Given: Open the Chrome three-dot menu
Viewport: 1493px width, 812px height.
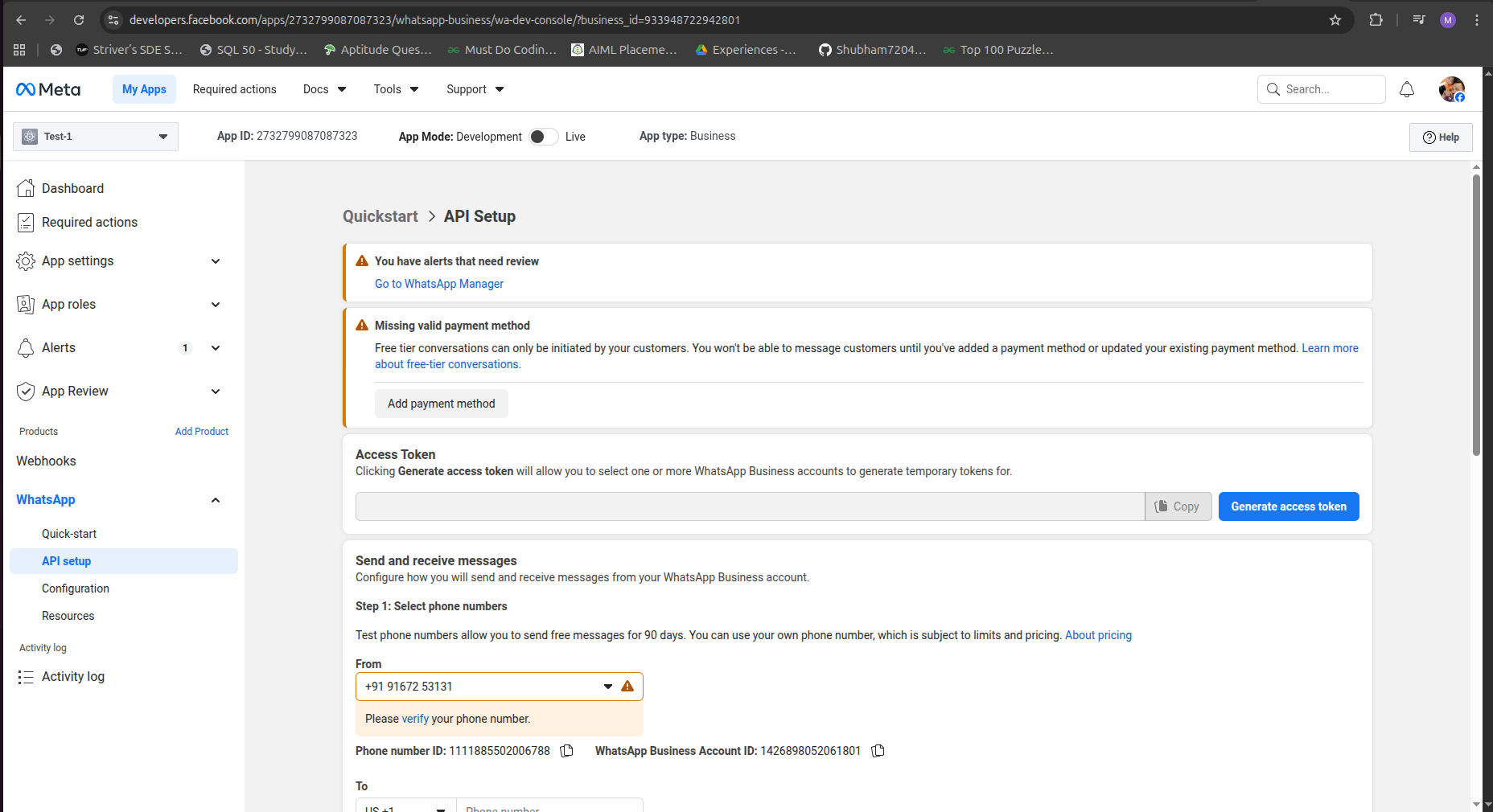Looking at the screenshot, I should (x=1477, y=20).
